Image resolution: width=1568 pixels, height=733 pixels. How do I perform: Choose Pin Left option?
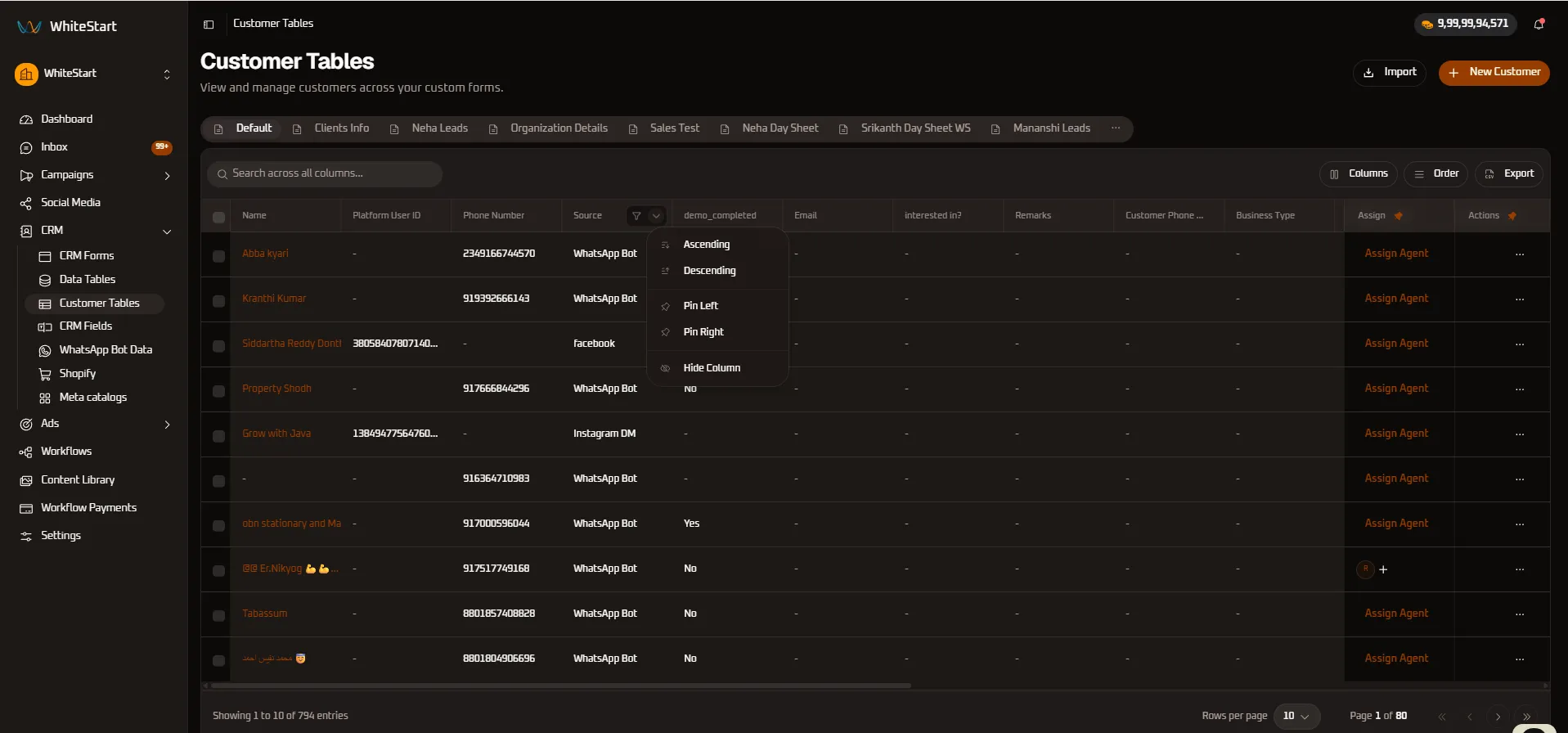tap(717, 306)
